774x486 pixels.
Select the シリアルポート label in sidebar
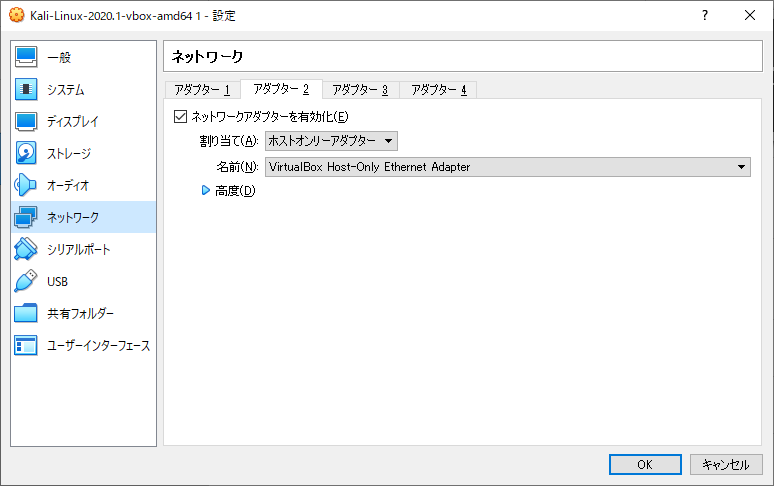tap(78, 250)
